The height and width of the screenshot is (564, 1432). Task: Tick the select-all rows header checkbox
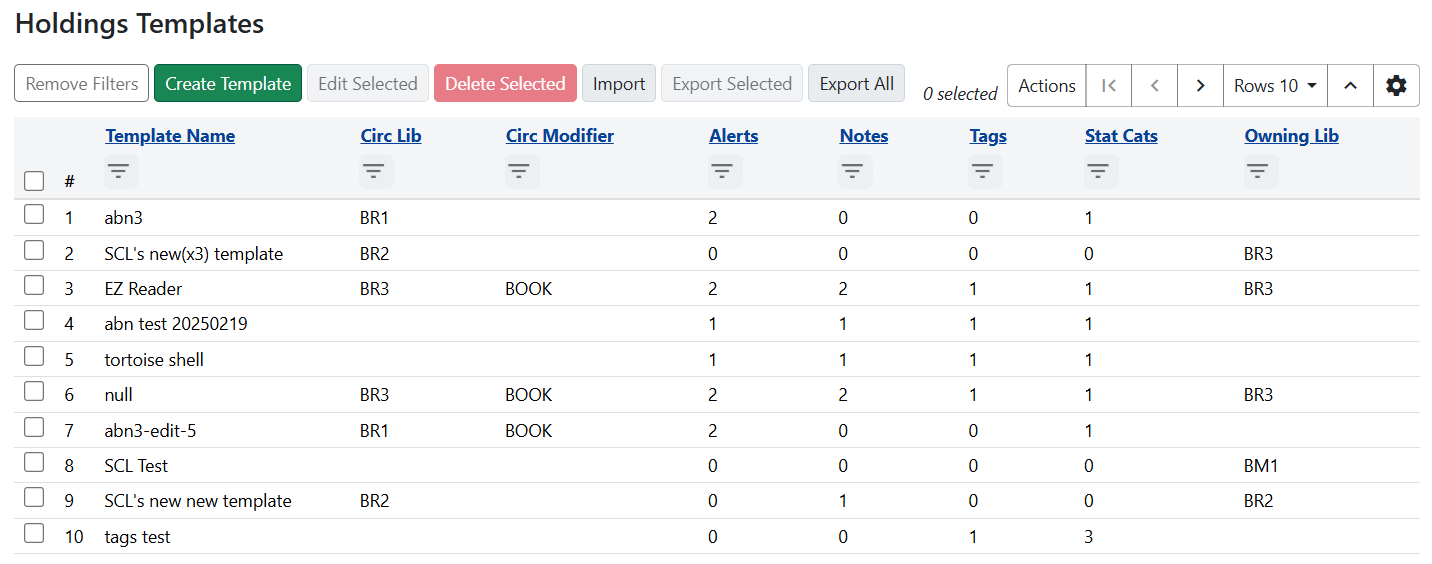[x=34, y=181]
